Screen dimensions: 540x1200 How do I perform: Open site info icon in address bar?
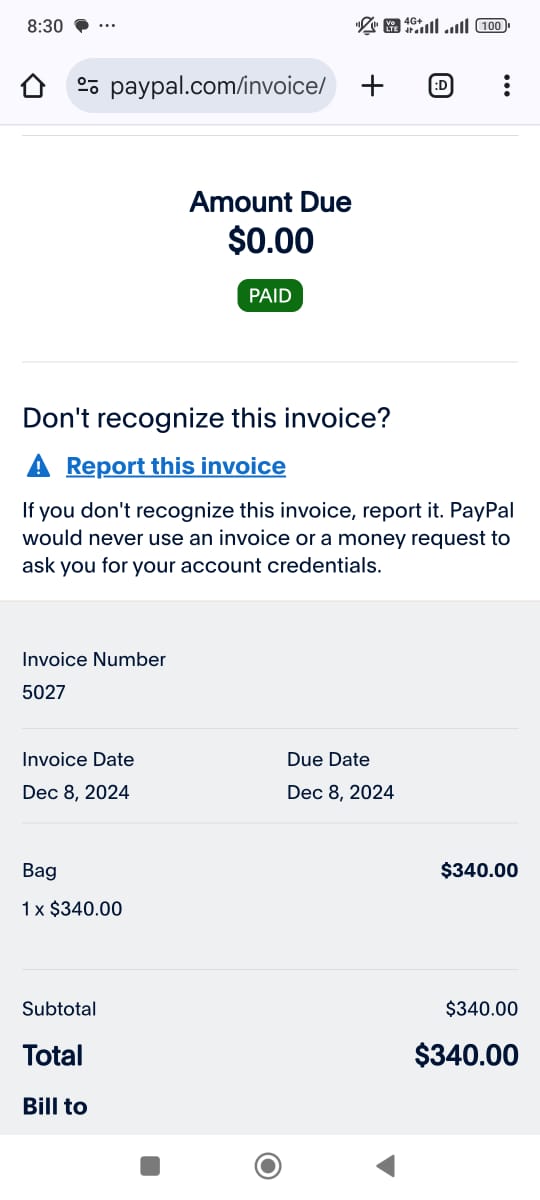(88, 86)
